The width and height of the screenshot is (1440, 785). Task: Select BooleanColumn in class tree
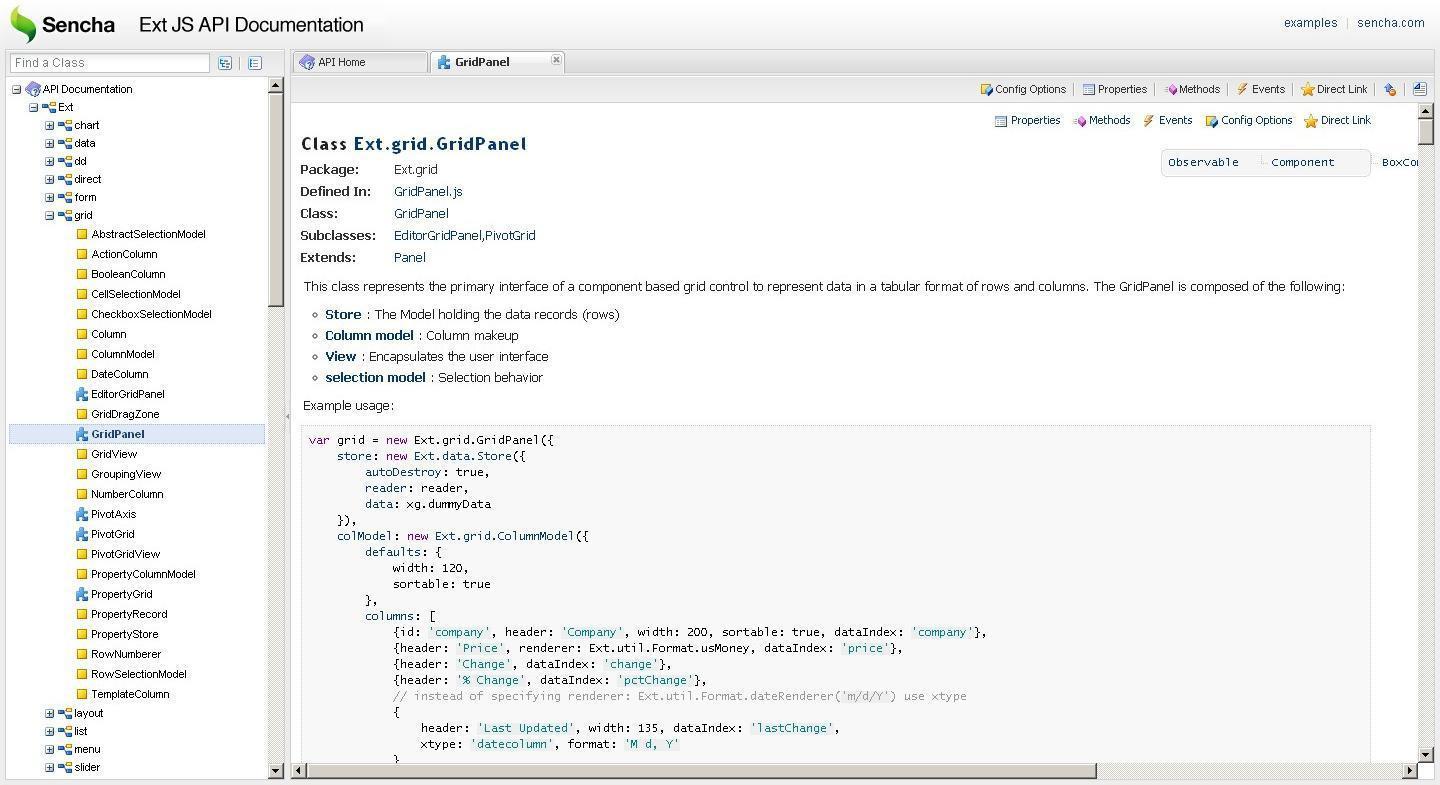pyautogui.click(x=128, y=274)
